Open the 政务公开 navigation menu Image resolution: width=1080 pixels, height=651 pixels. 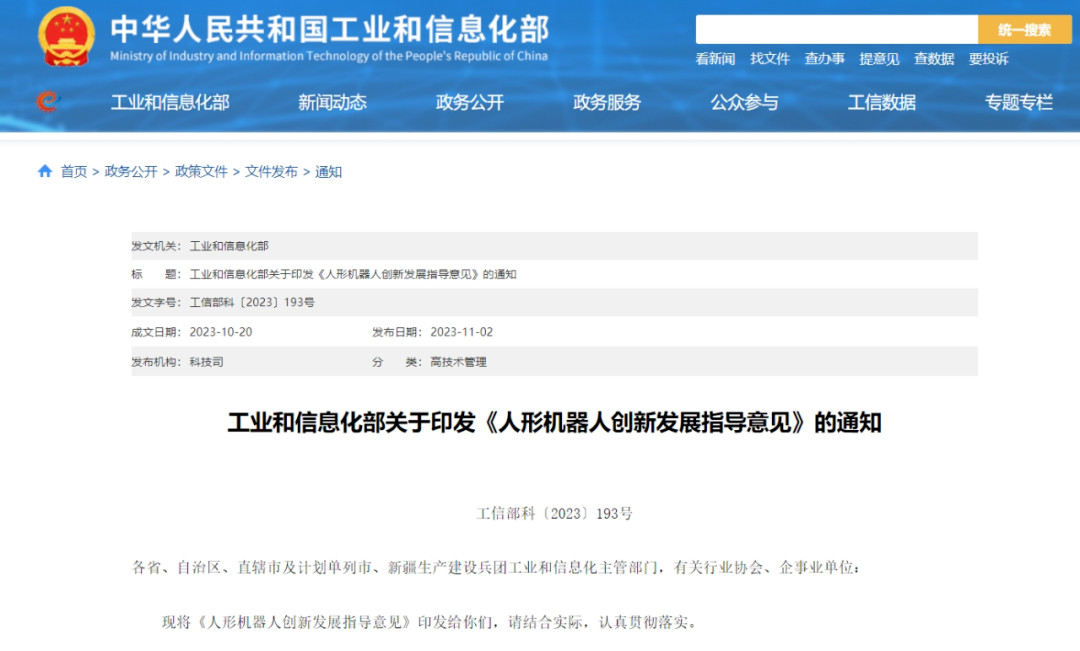point(470,103)
